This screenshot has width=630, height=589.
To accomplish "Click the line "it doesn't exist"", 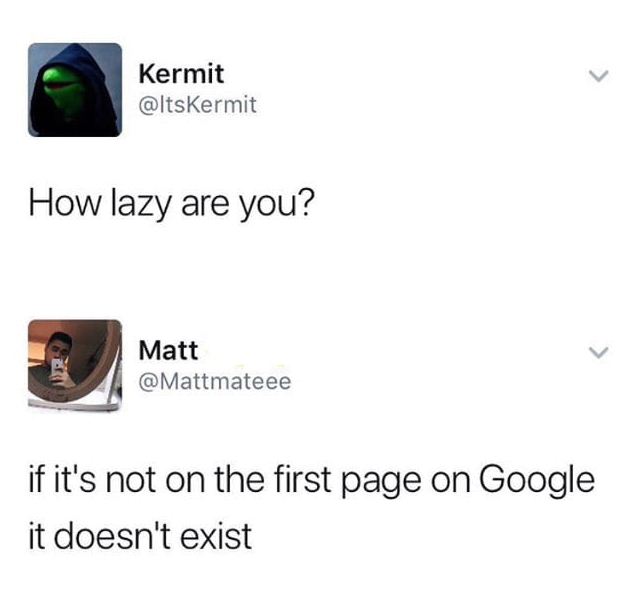I will tap(140, 536).
